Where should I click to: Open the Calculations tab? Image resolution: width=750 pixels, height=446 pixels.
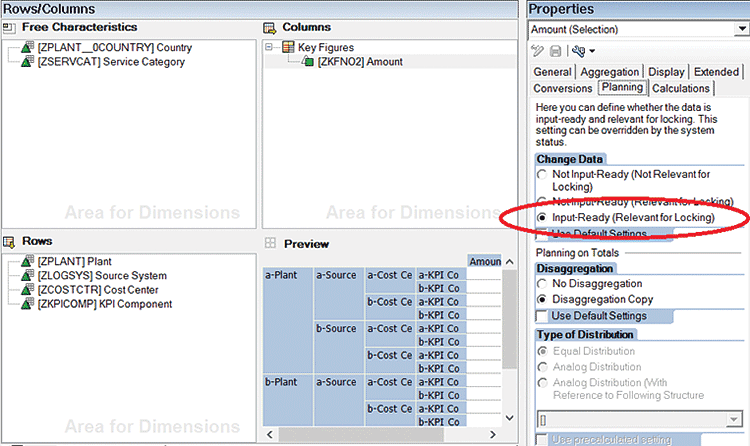point(681,89)
